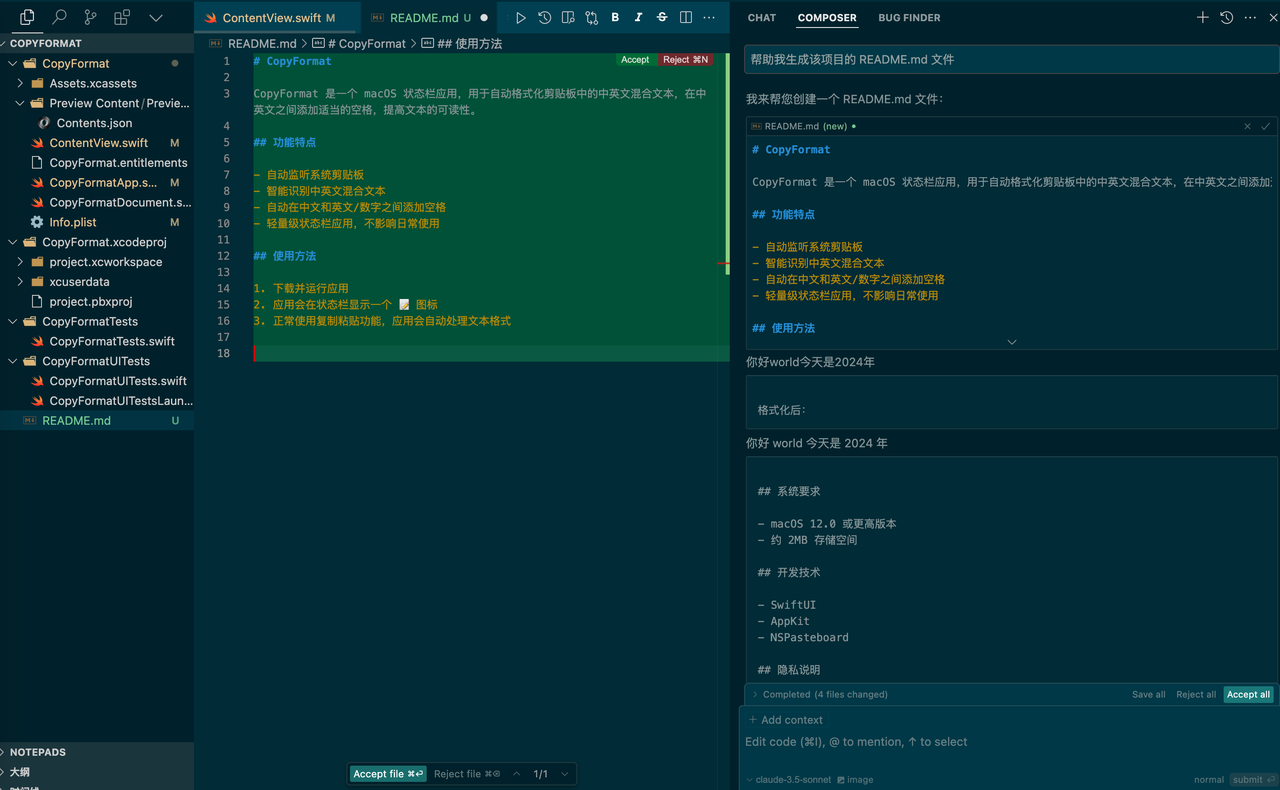Viewport: 1280px width, 790px height.
Task: Toggle italic formatting
Action: [x=638, y=18]
